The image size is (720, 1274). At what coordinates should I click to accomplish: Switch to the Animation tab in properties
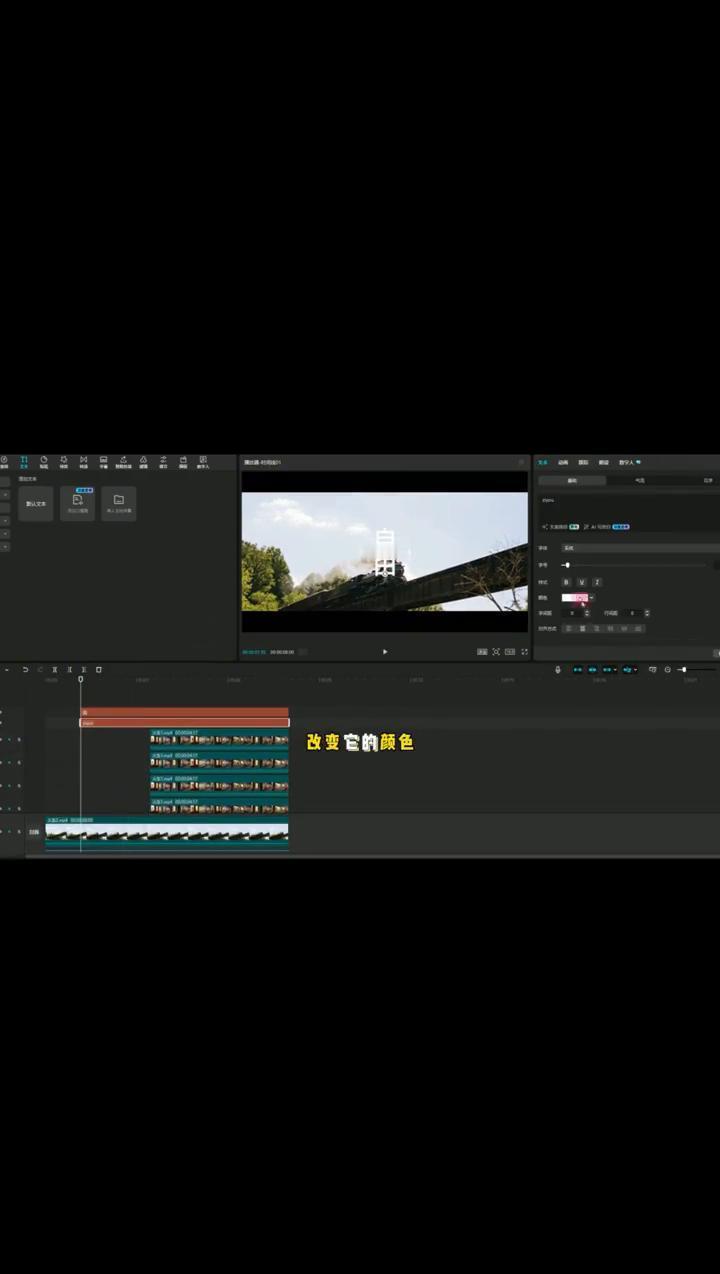click(563, 463)
